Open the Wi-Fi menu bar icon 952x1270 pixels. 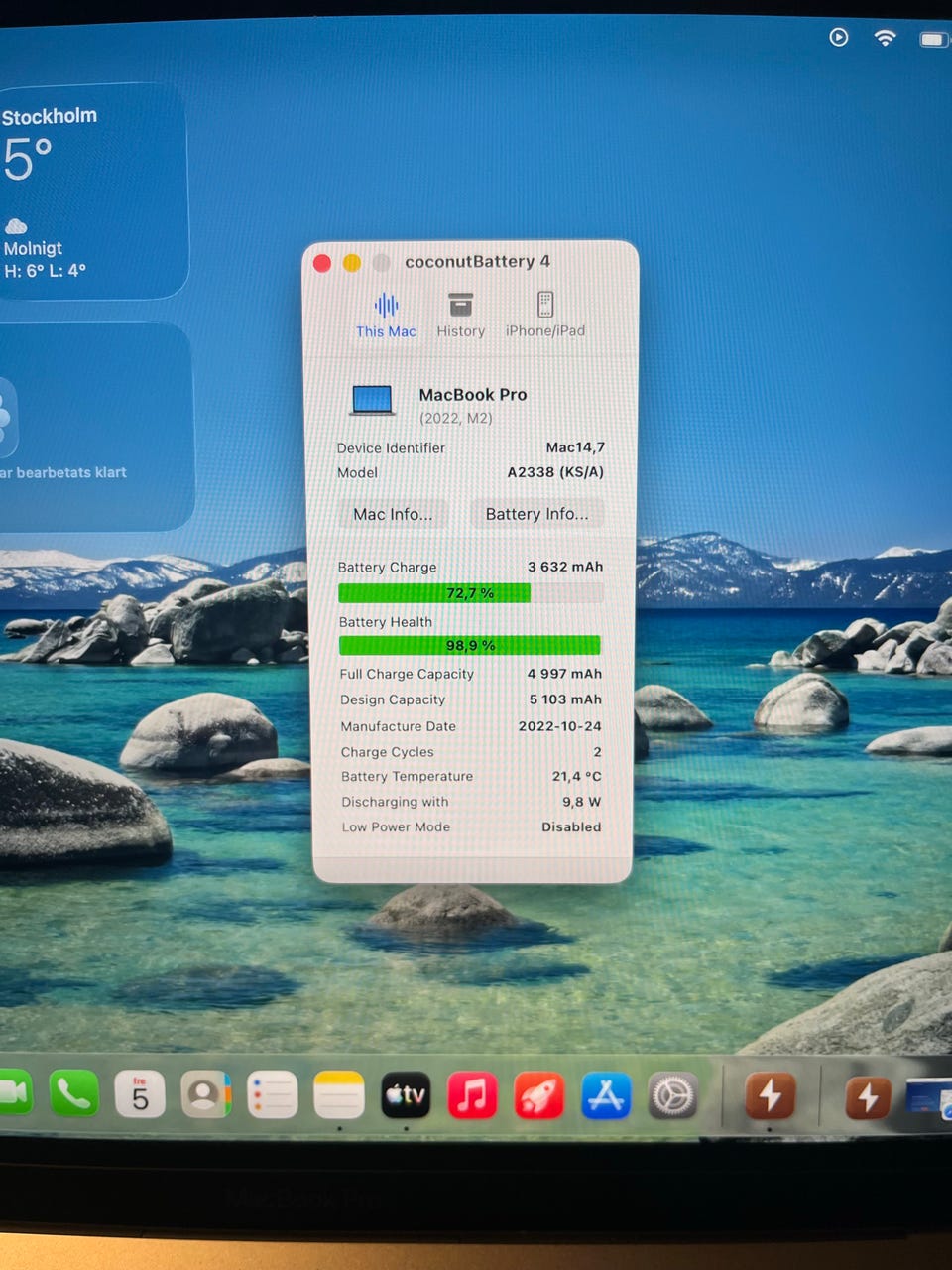coord(885,38)
